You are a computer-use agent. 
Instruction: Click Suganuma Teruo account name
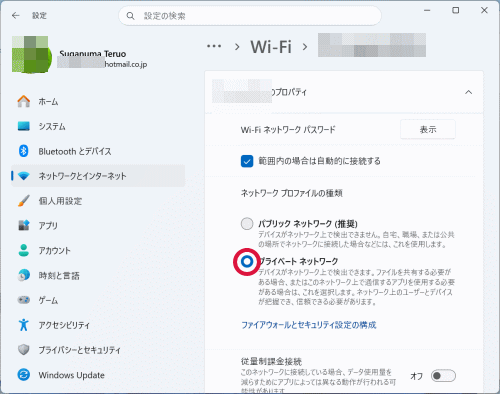click(93, 53)
